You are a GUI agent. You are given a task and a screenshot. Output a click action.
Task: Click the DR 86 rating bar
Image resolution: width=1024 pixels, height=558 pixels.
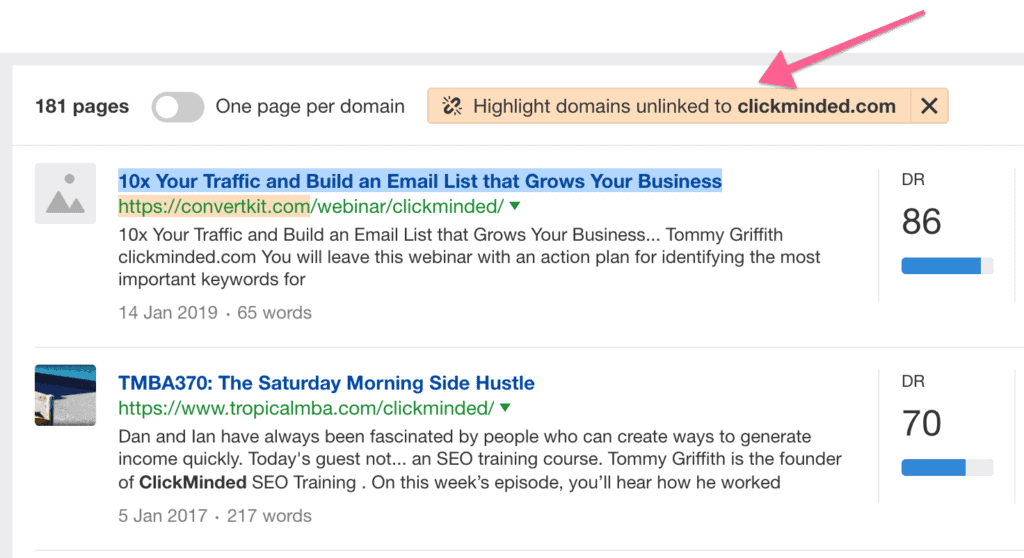(947, 266)
